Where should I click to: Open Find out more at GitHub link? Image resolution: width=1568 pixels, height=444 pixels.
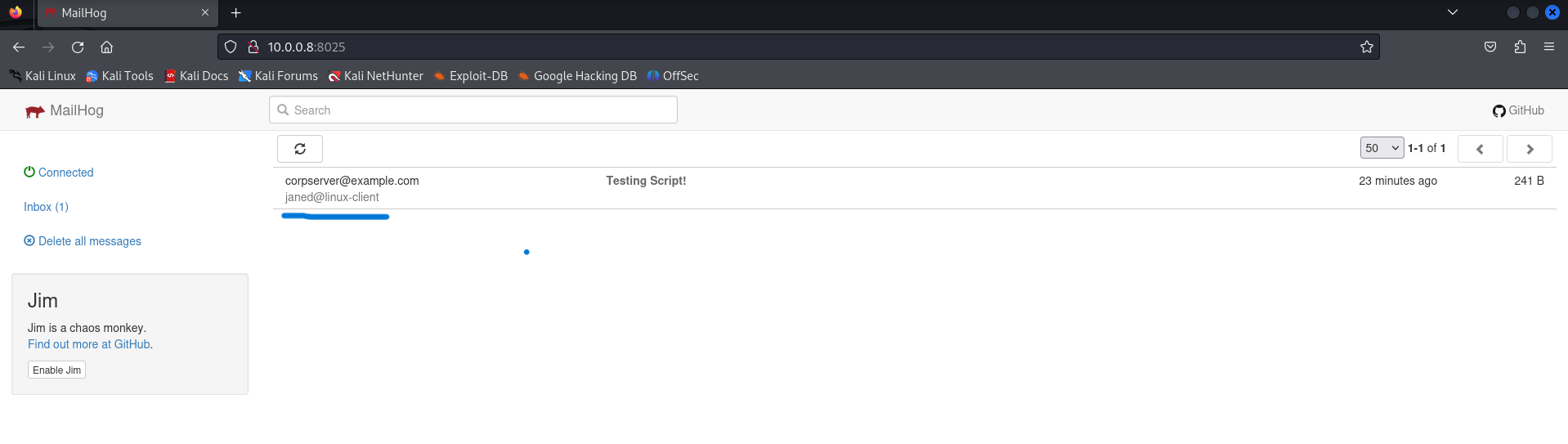coord(88,344)
